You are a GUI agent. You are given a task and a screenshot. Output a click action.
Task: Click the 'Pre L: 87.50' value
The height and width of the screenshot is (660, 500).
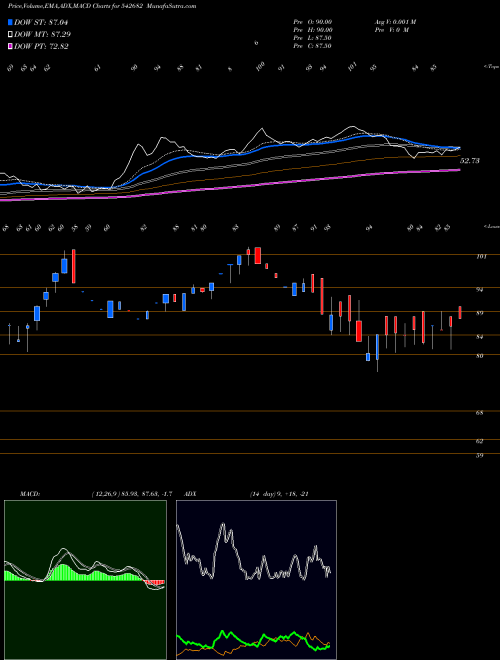tap(312, 38)
